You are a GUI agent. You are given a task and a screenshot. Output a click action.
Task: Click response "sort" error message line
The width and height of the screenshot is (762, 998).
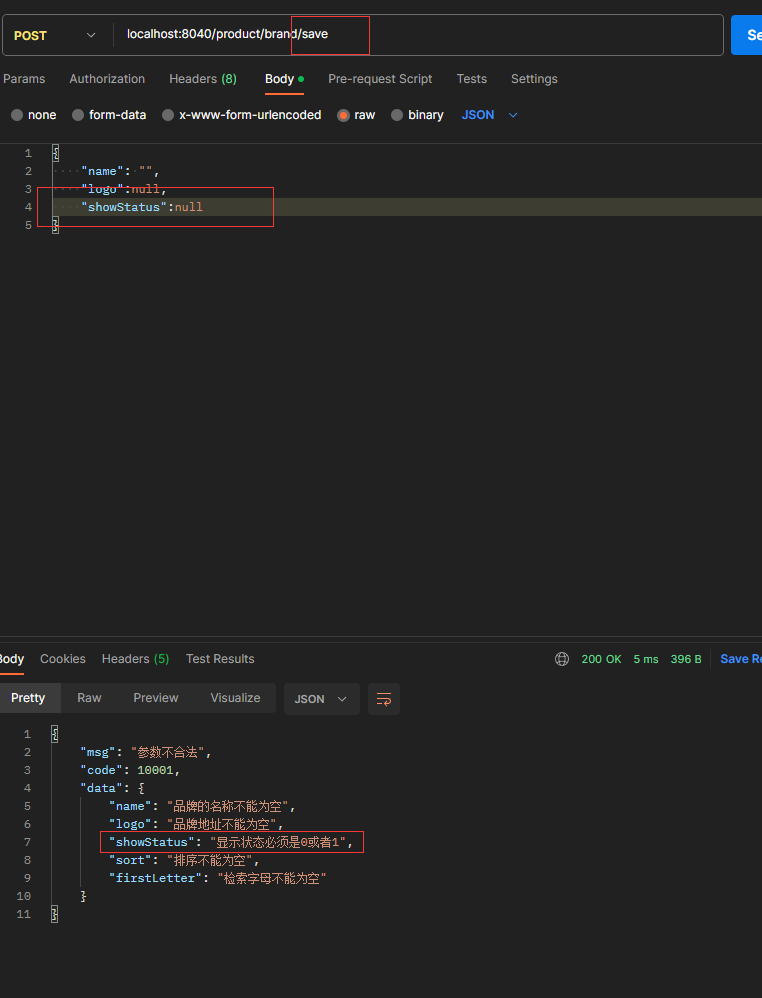tap(185, 861)
